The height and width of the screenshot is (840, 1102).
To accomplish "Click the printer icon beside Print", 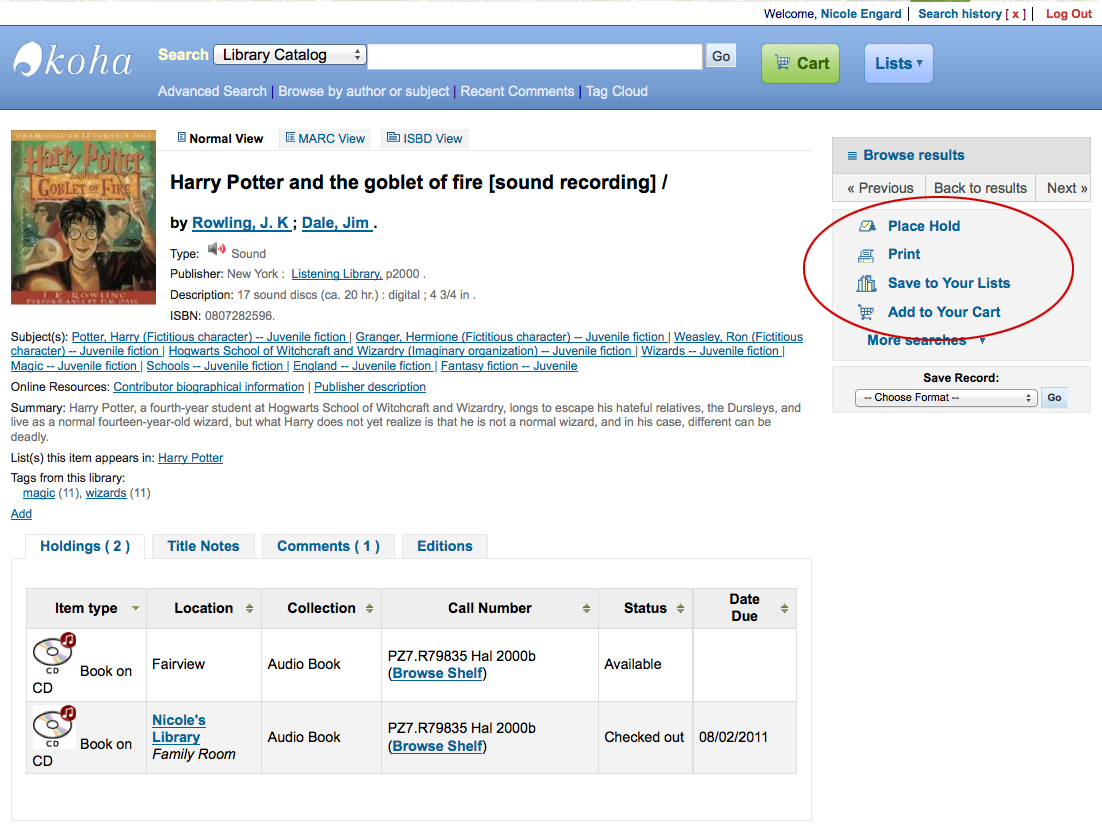I will pos(867,254).
